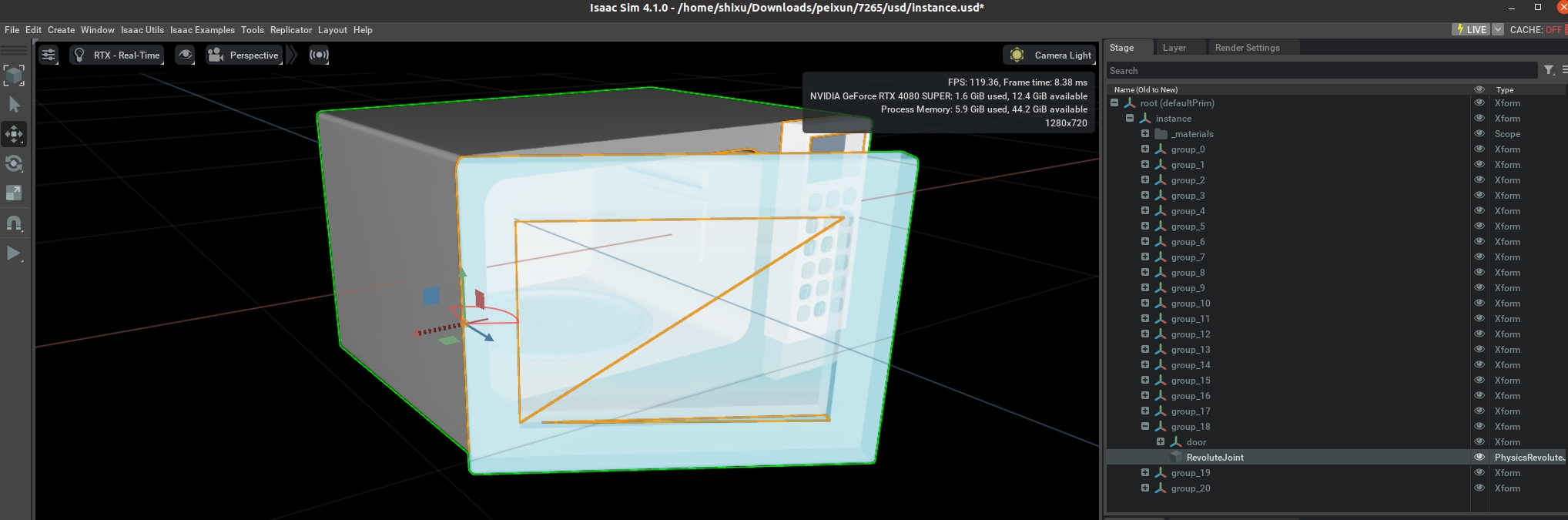Open the viewport settings sliders icon
The width and height of the screenshot is (1568, 520).
[49, 55]
